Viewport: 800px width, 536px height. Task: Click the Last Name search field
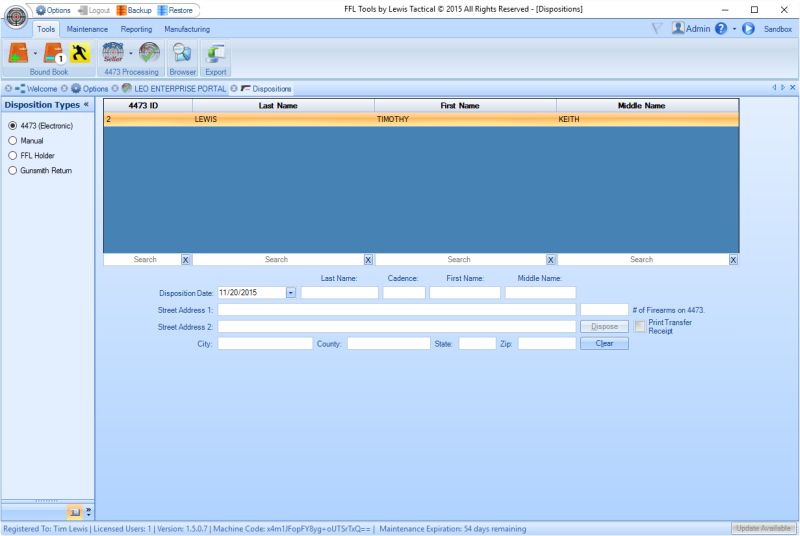point(278,260)
